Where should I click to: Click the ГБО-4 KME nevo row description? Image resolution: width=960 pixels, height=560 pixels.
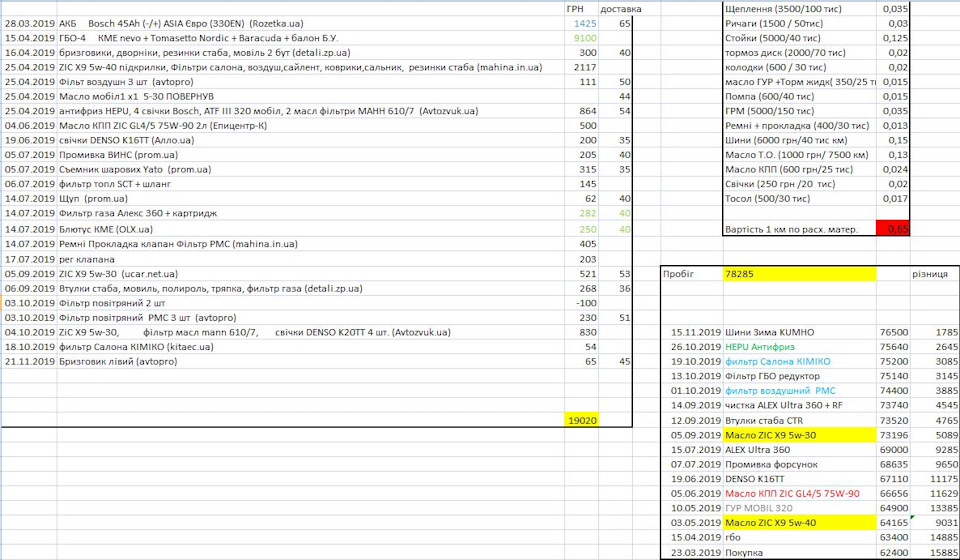coord(310,38)
